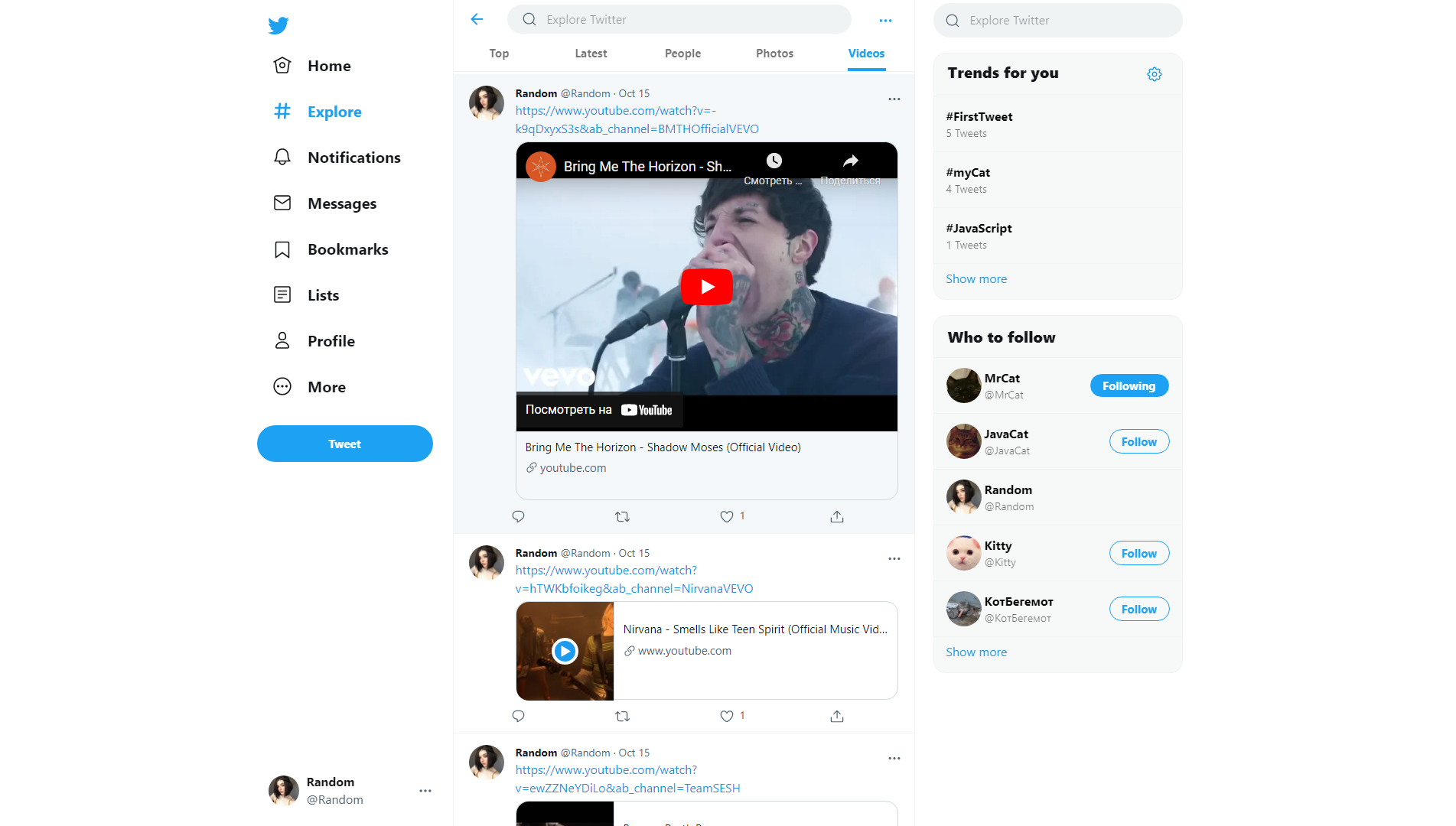Open the logged-in Random account avatar
This screenshot has width=1456, height=826.
click(x=284, y=791)
